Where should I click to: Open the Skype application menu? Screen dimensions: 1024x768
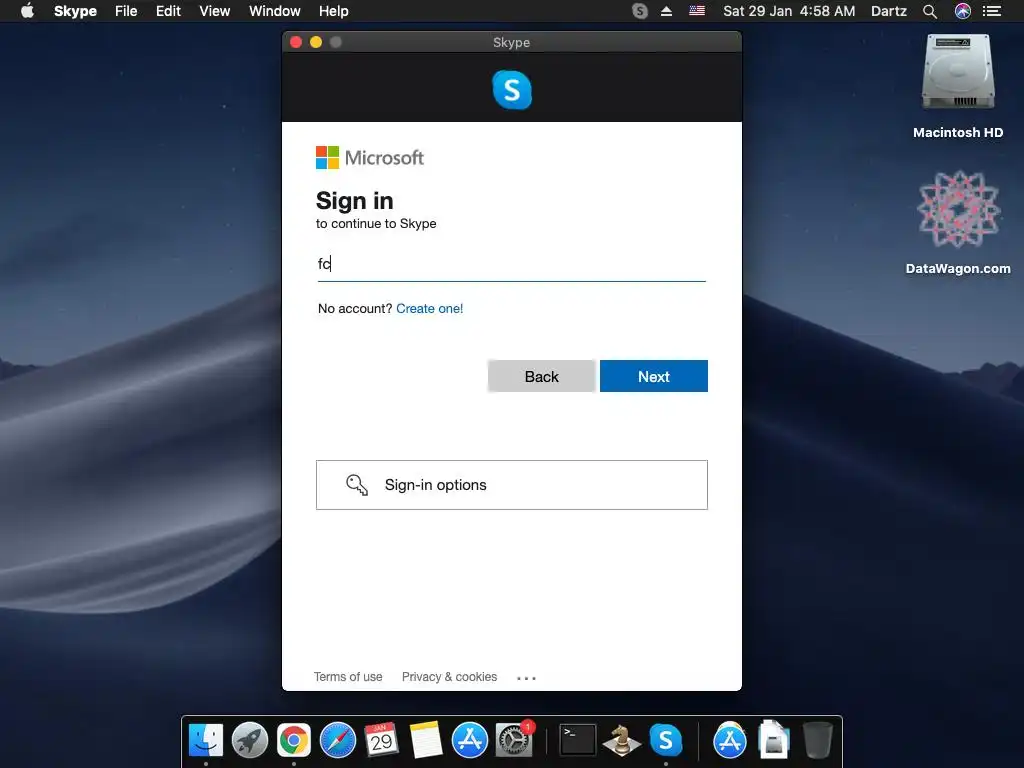[75, 11]
